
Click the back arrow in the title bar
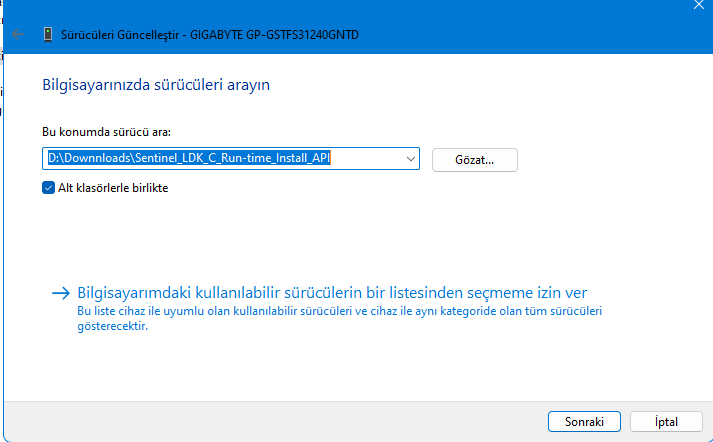click(18, 34)
